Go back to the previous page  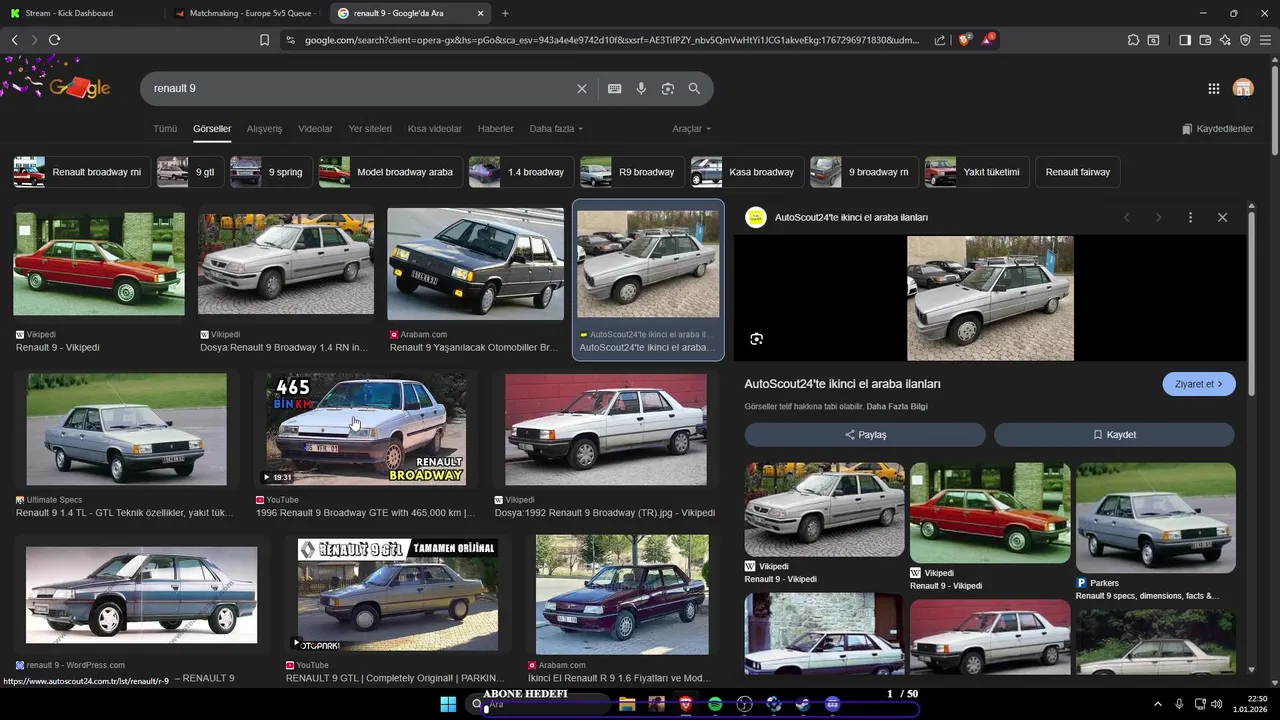(x=14, y=40)
